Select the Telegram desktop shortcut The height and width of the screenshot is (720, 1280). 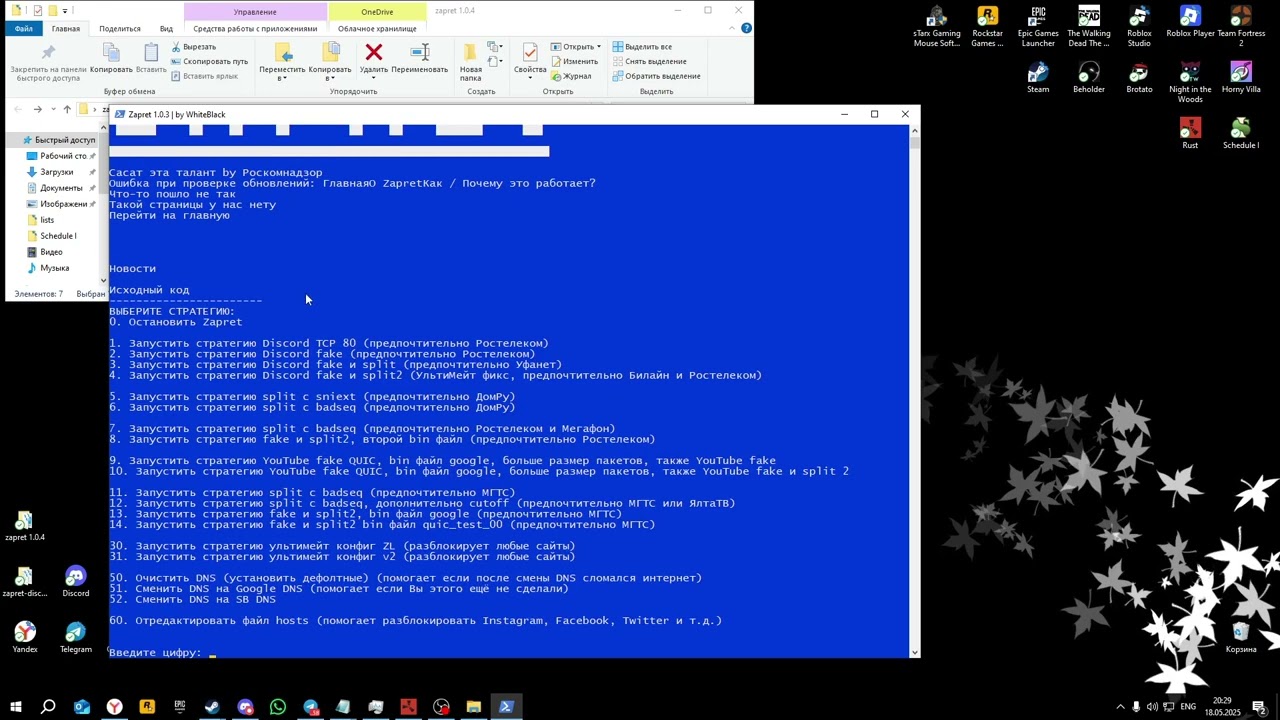[75, 638]
